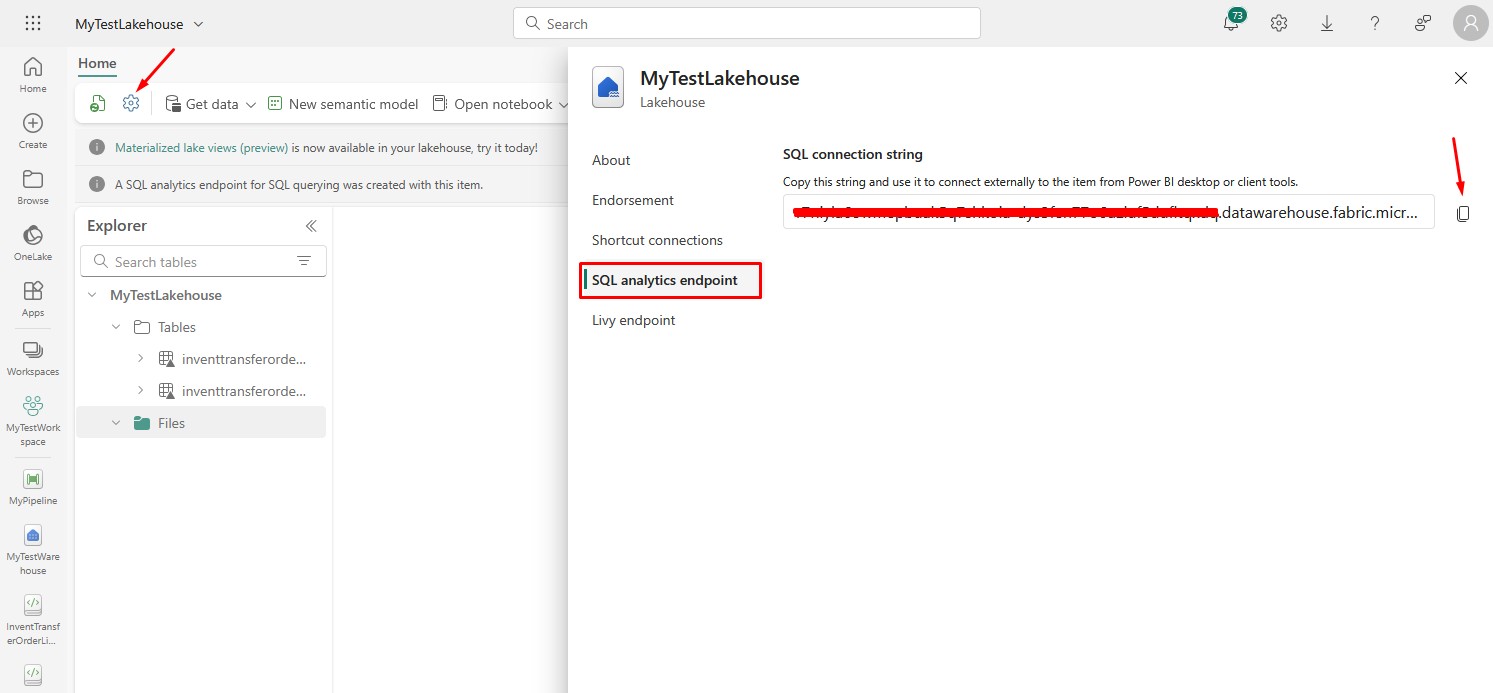Image resolution: width=1493 pixels, height=693 pixels.
Task: Open the Help question mark
Action: pos(1375,23)
